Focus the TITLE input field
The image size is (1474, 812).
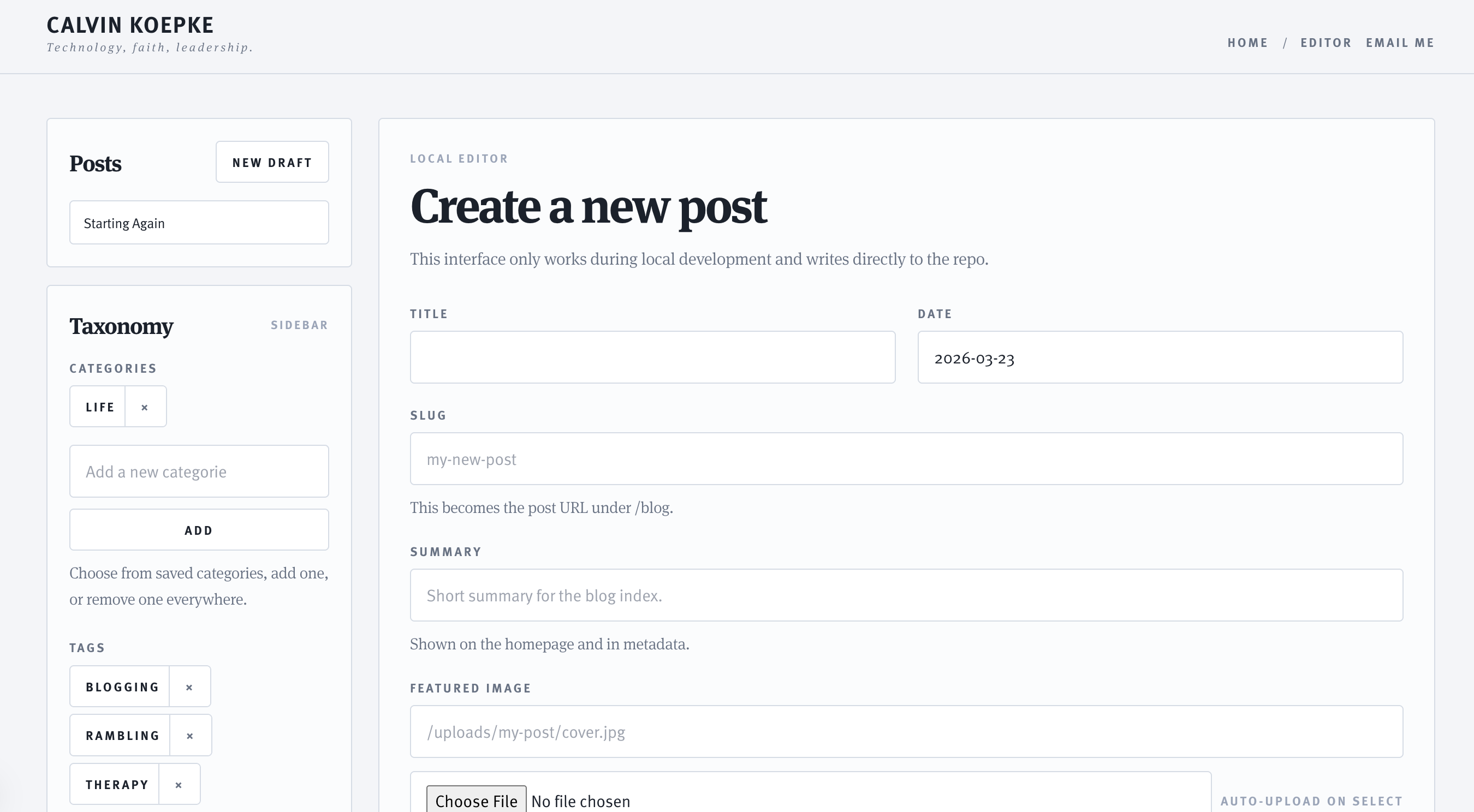652,357
